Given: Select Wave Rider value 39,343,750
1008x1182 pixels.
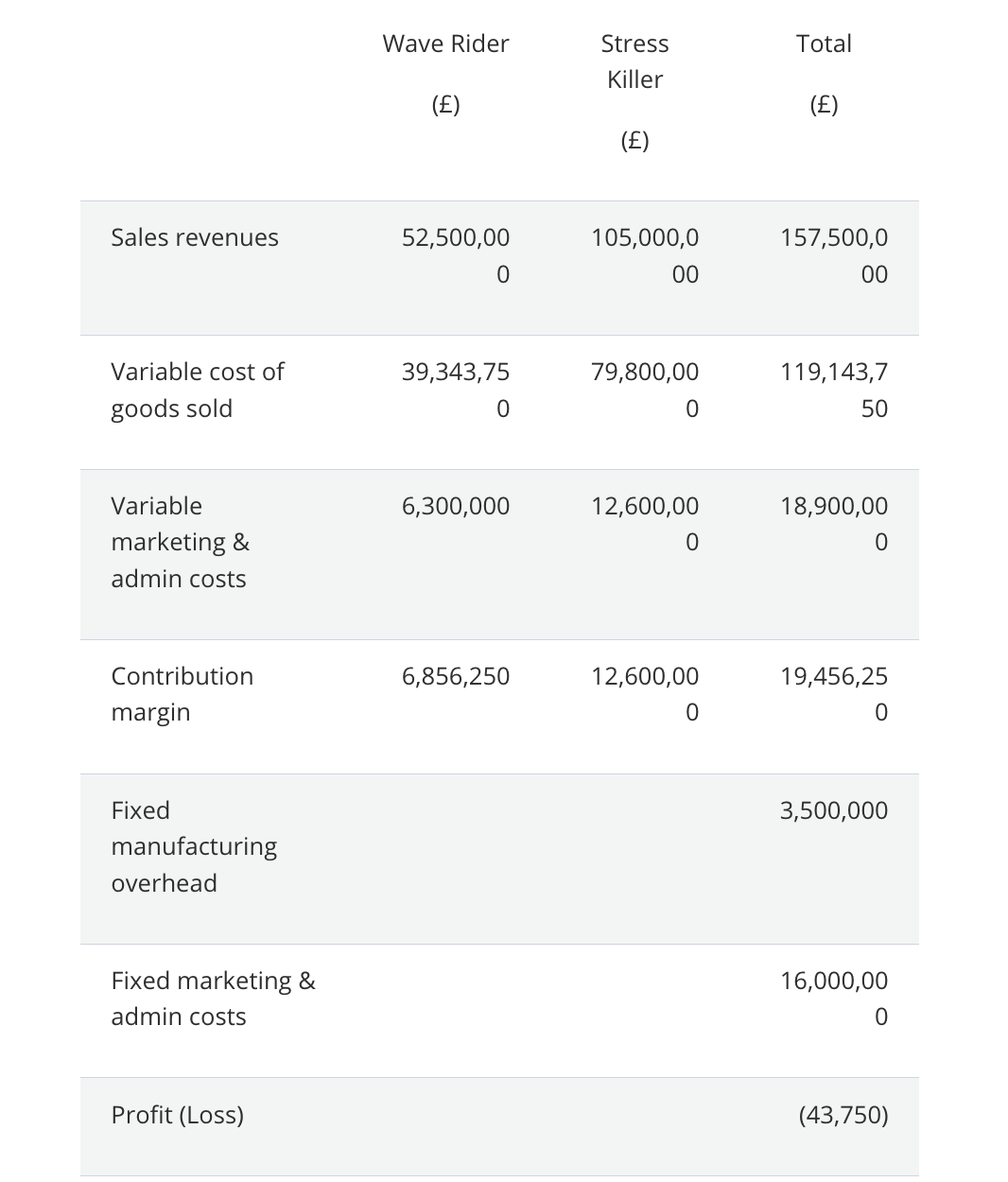Looking at the screenshot, I should tap(456, 390).
